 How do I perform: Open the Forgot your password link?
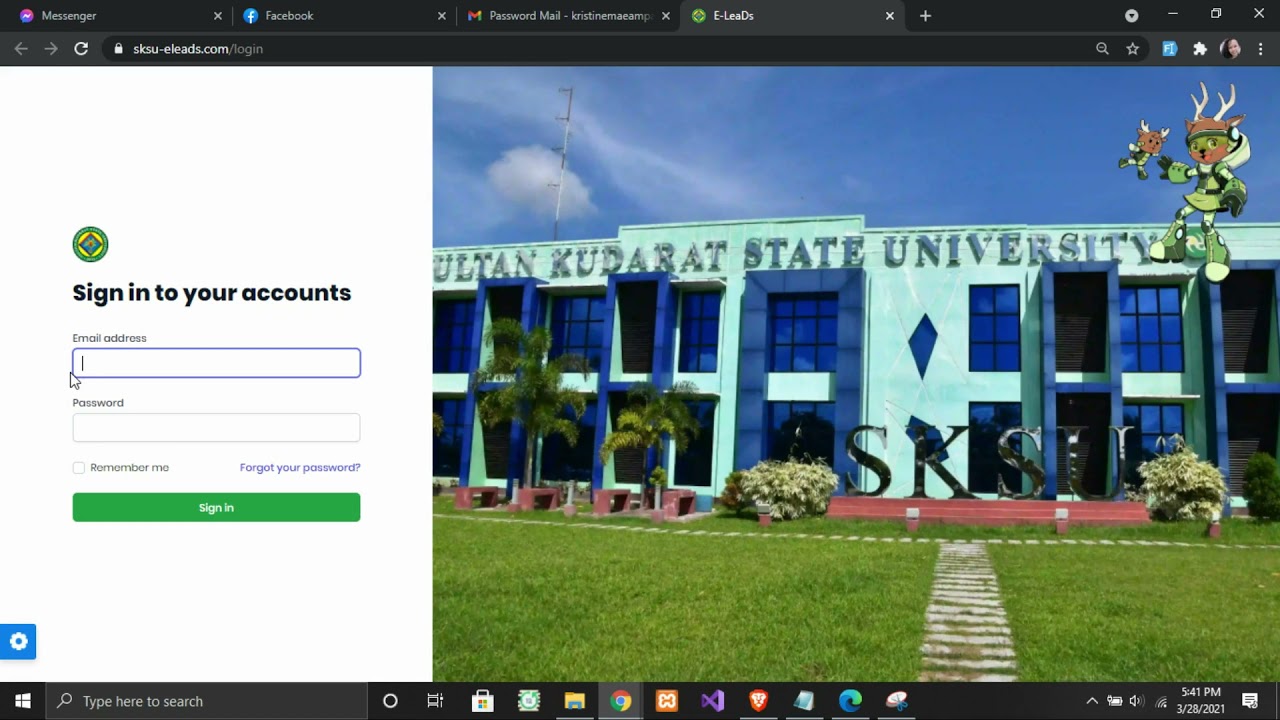(x=300, y=467)
